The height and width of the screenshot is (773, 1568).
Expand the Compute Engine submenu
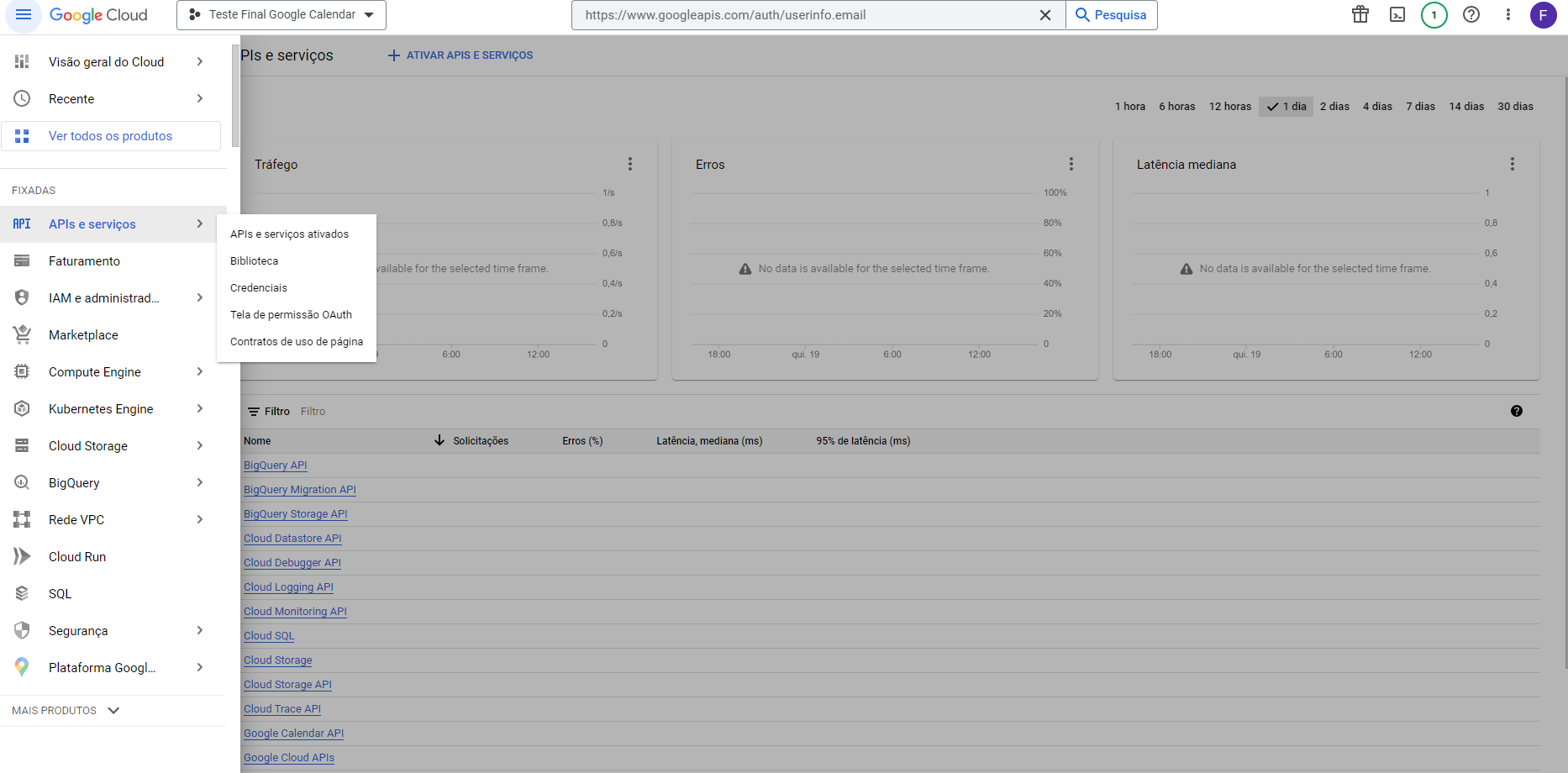(x=199, y=372)
